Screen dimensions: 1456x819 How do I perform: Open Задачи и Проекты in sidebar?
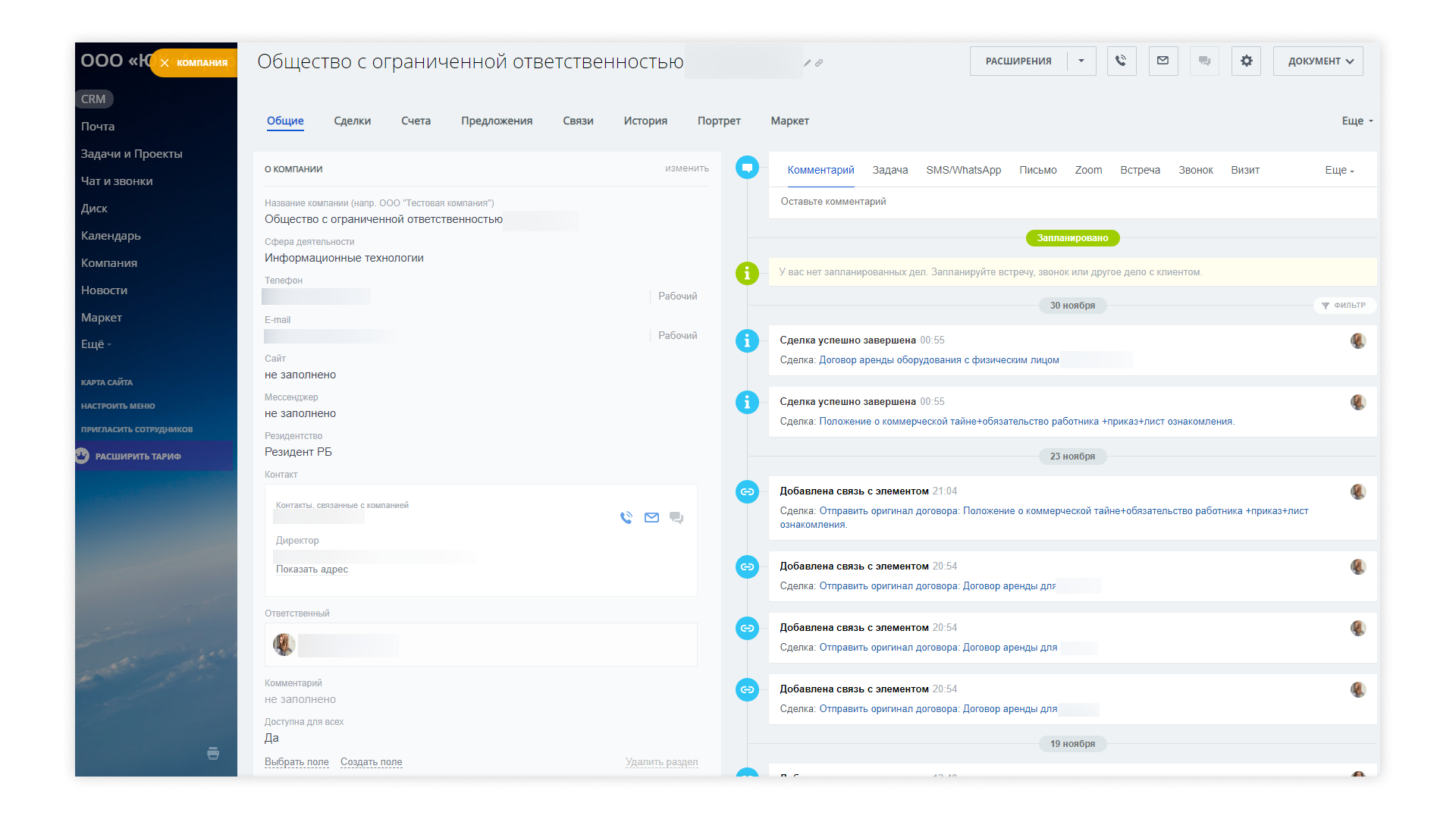tap(131, 154)
